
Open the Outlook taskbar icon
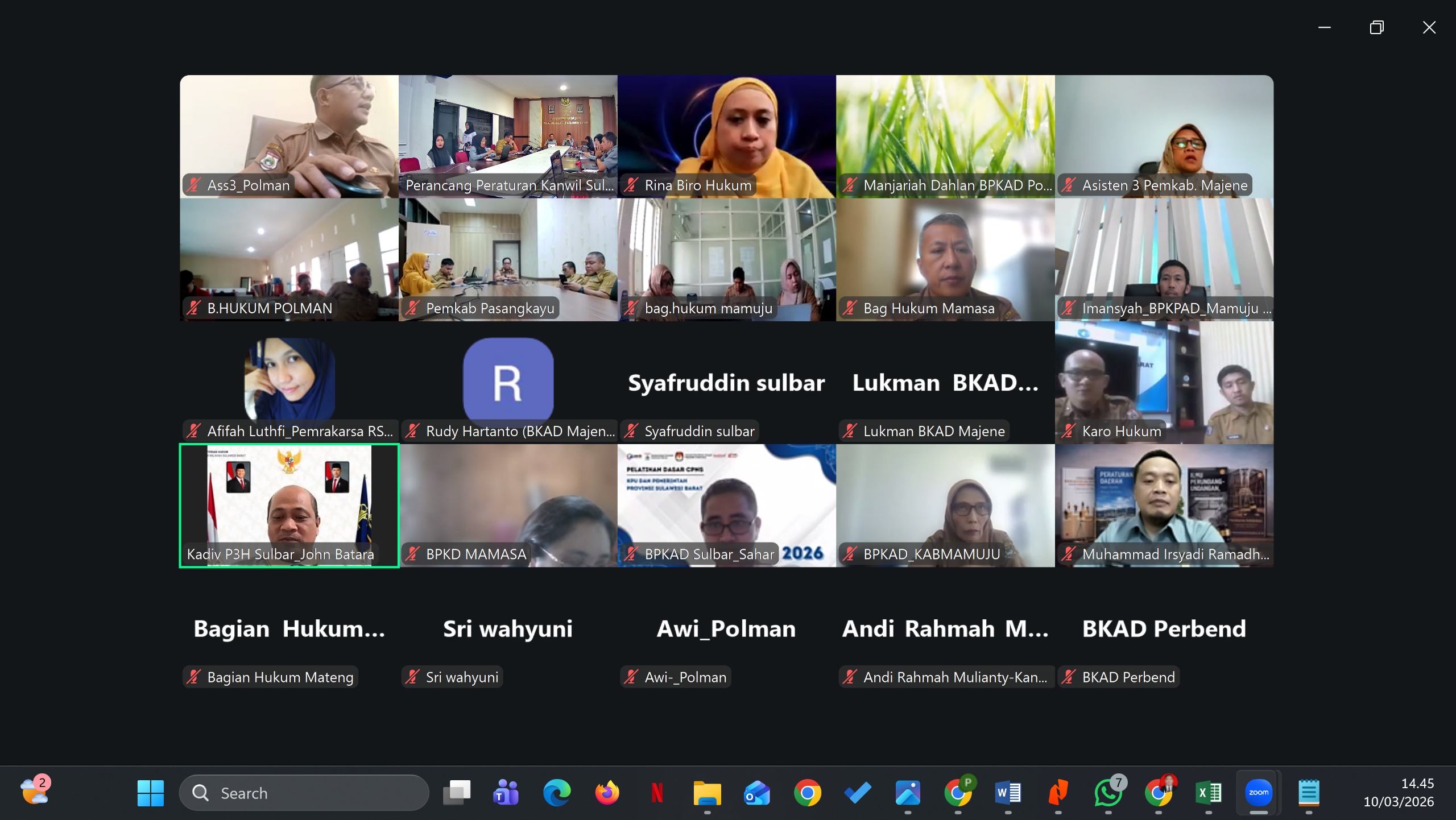pos(757,793)
